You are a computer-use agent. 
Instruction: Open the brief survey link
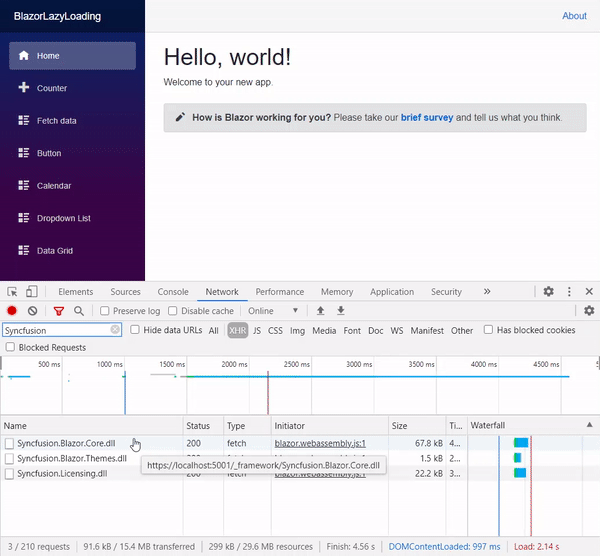click(x=426, y=117)
